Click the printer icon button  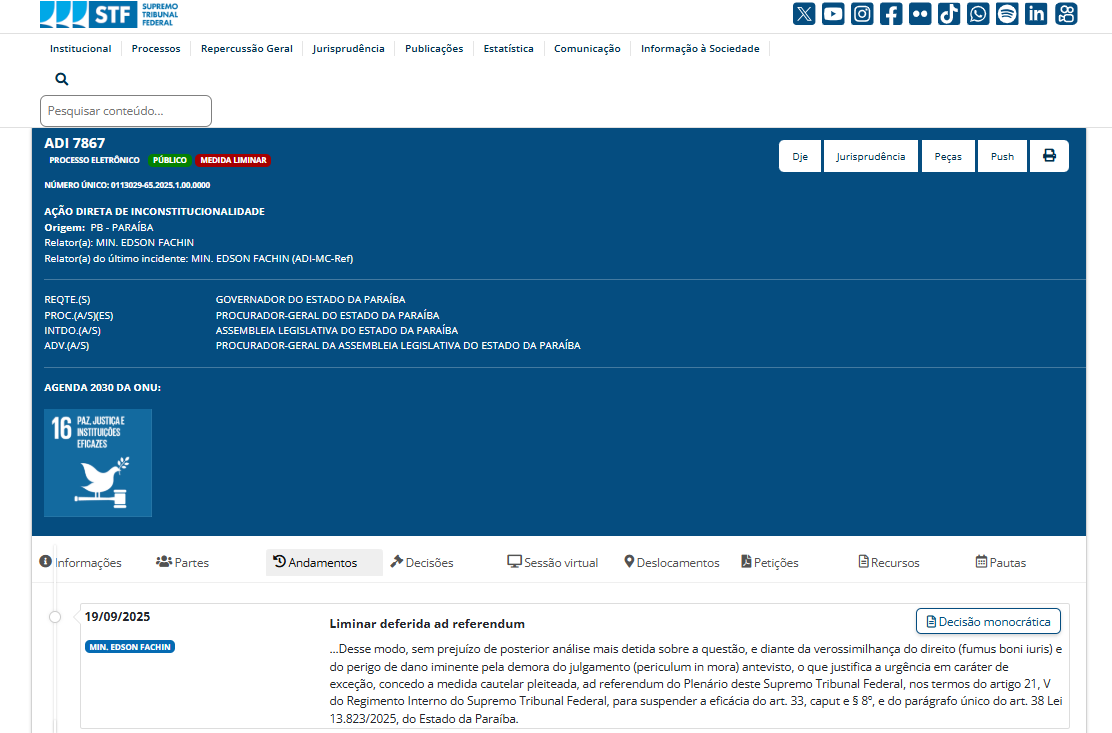coord(1049,156)
